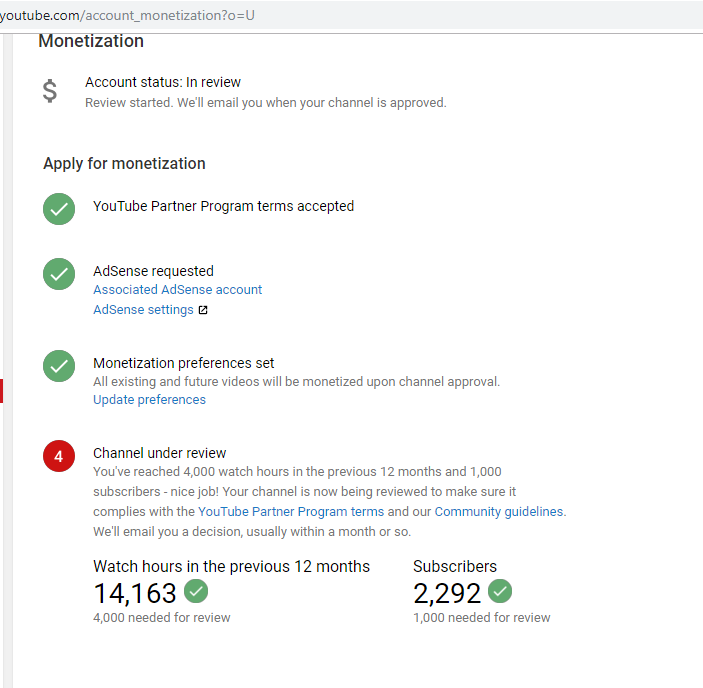Click the Update preferences link
Viewport: 703px width, 688px height.
(x=149, y=399)
